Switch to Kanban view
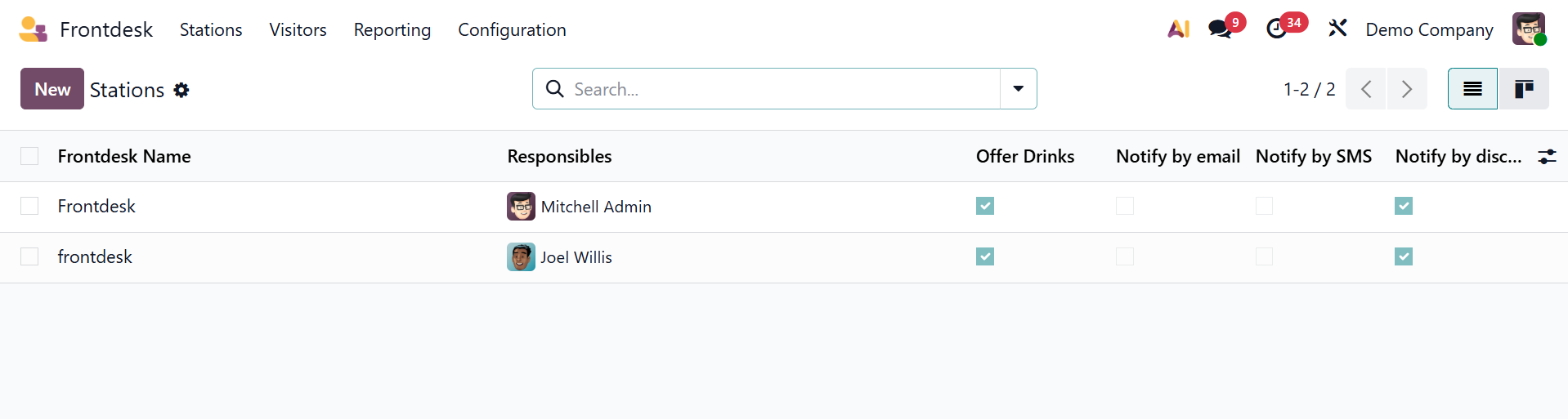This screenshot has width=1568, height=419. point(1524,89)
